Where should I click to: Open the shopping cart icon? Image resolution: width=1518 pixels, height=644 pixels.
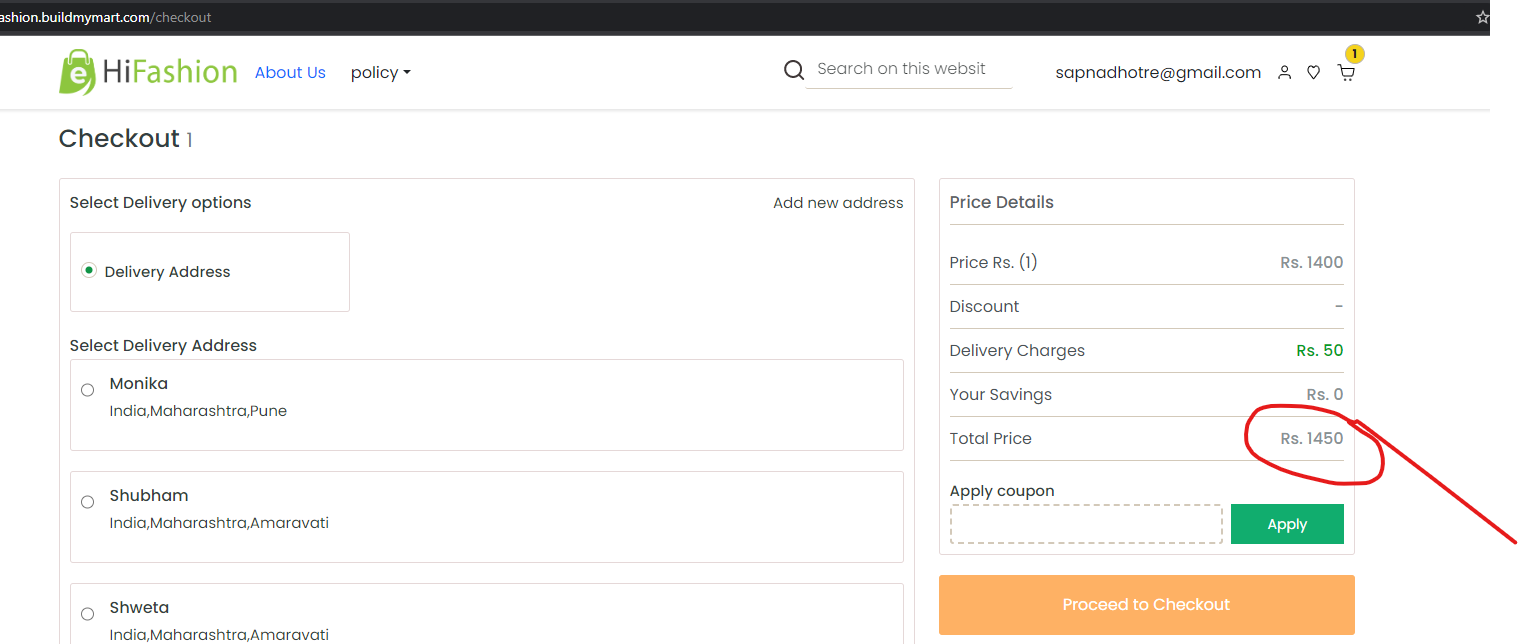coord(1347,73)
